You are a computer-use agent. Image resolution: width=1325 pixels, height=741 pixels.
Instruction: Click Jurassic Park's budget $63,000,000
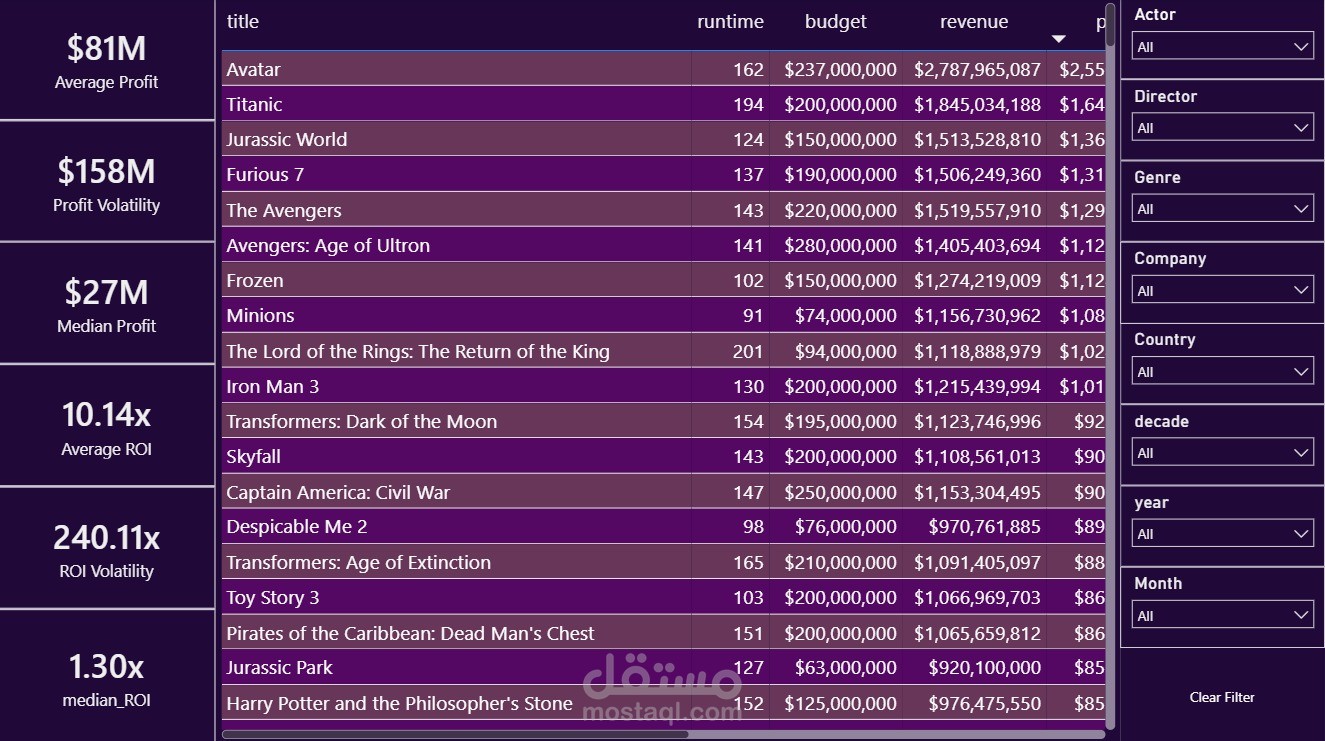click(x=846, y=667)
